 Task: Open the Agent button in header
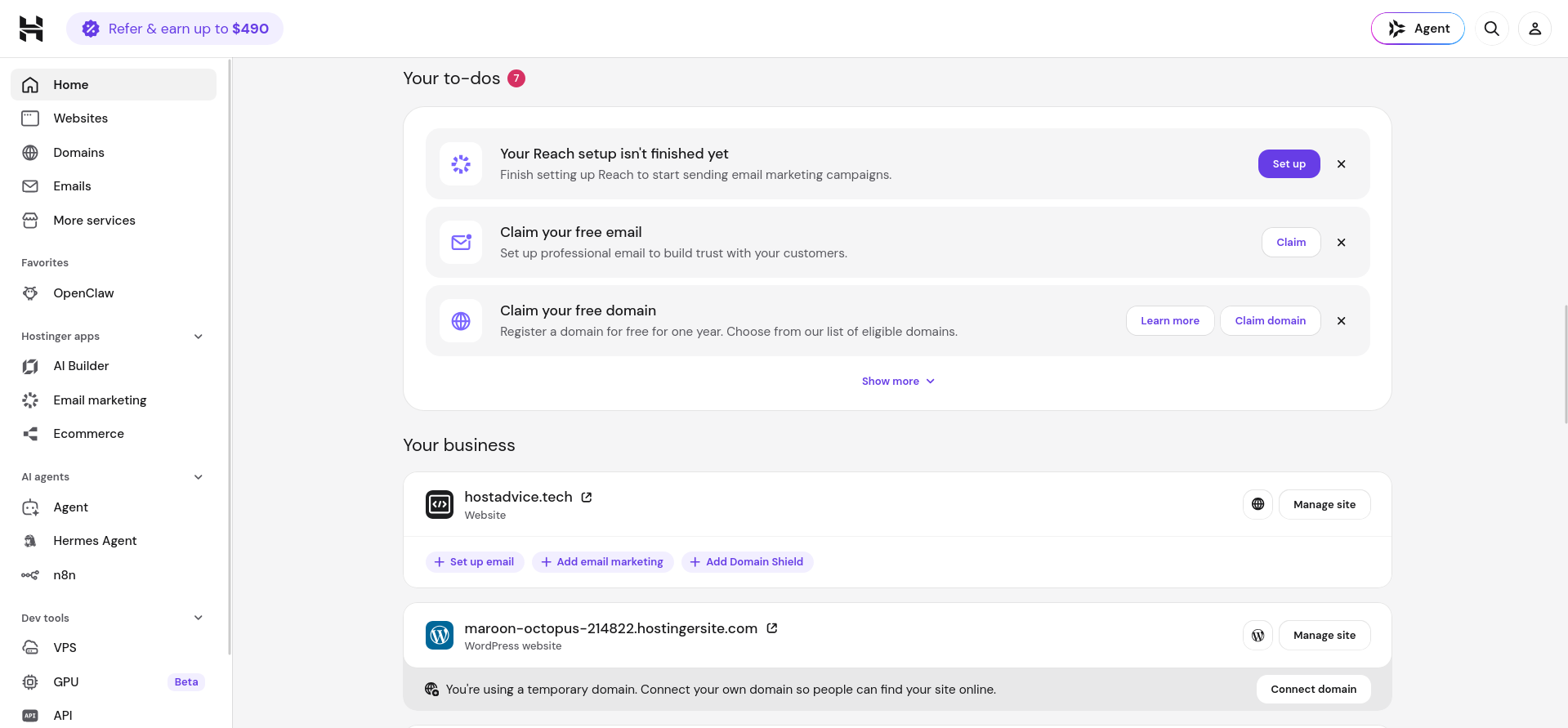click(x=1418, y=29)
